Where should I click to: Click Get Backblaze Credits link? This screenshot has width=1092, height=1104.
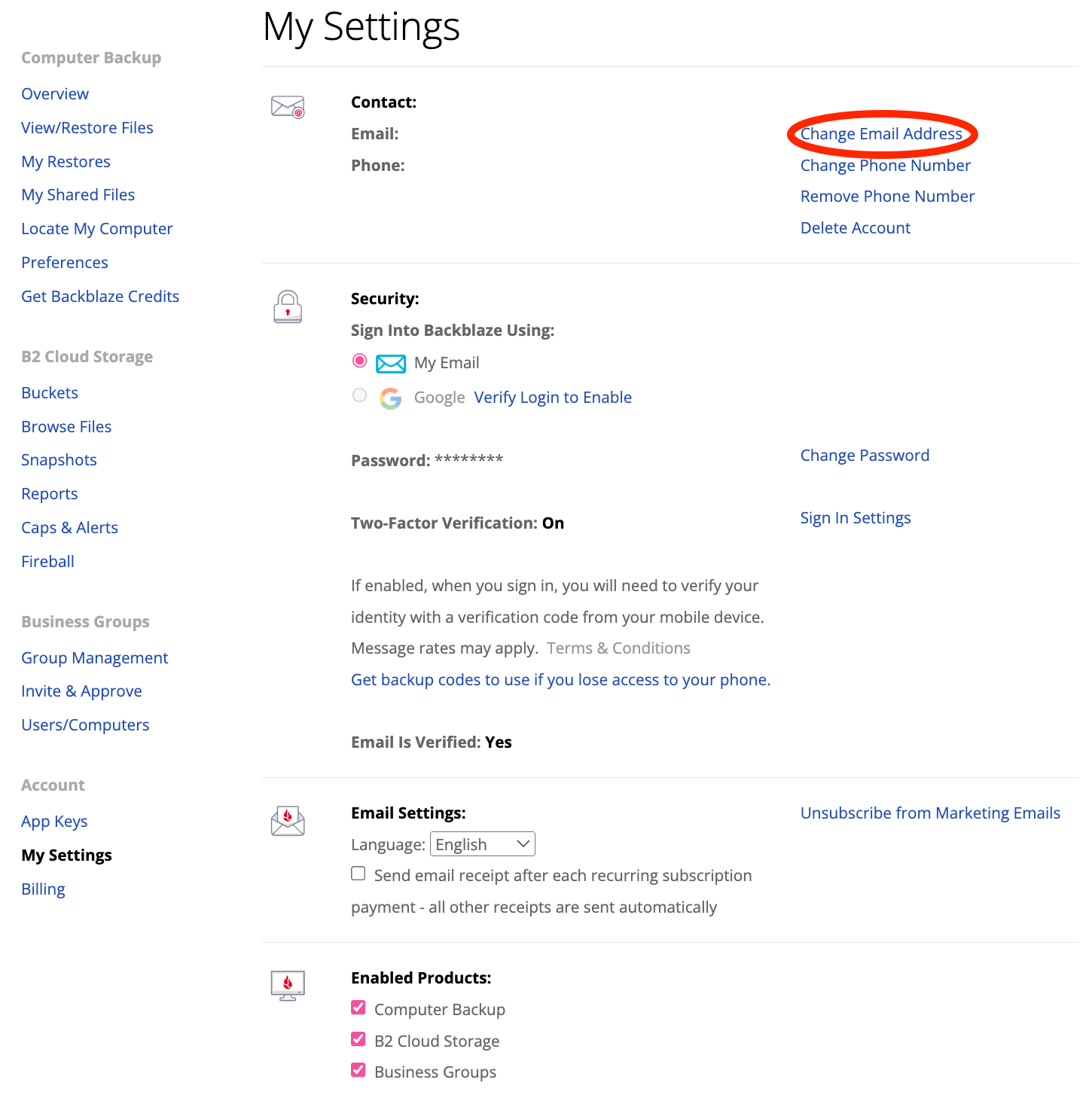click(x=100, y=297)
